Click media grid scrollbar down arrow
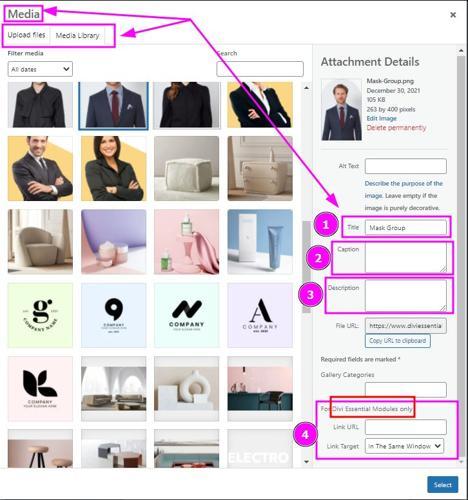 point(306,462)
